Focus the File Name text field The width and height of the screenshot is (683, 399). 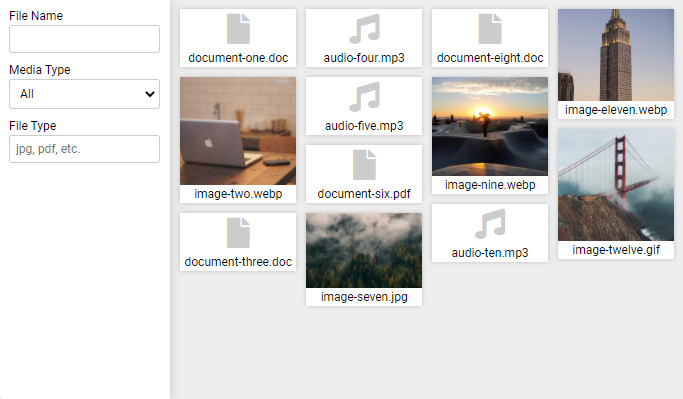85,39
